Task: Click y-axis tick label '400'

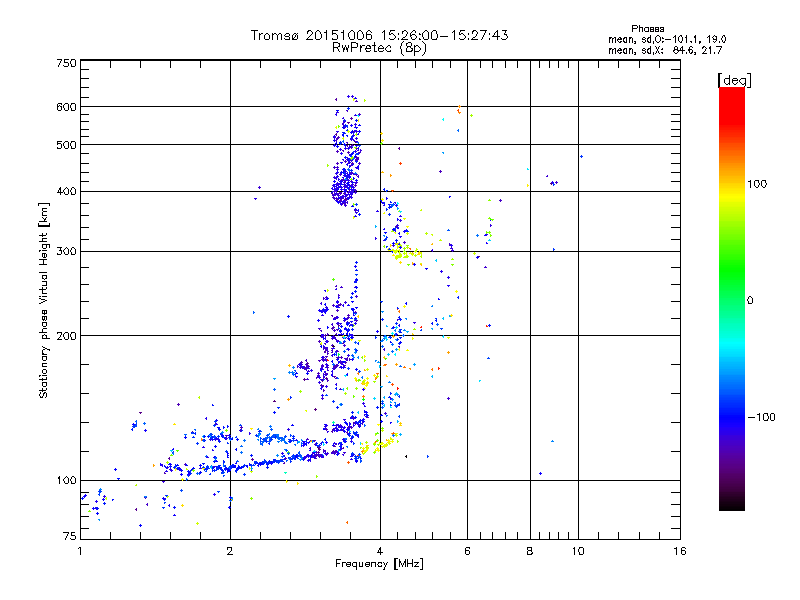Action: (x=66, y=191)
